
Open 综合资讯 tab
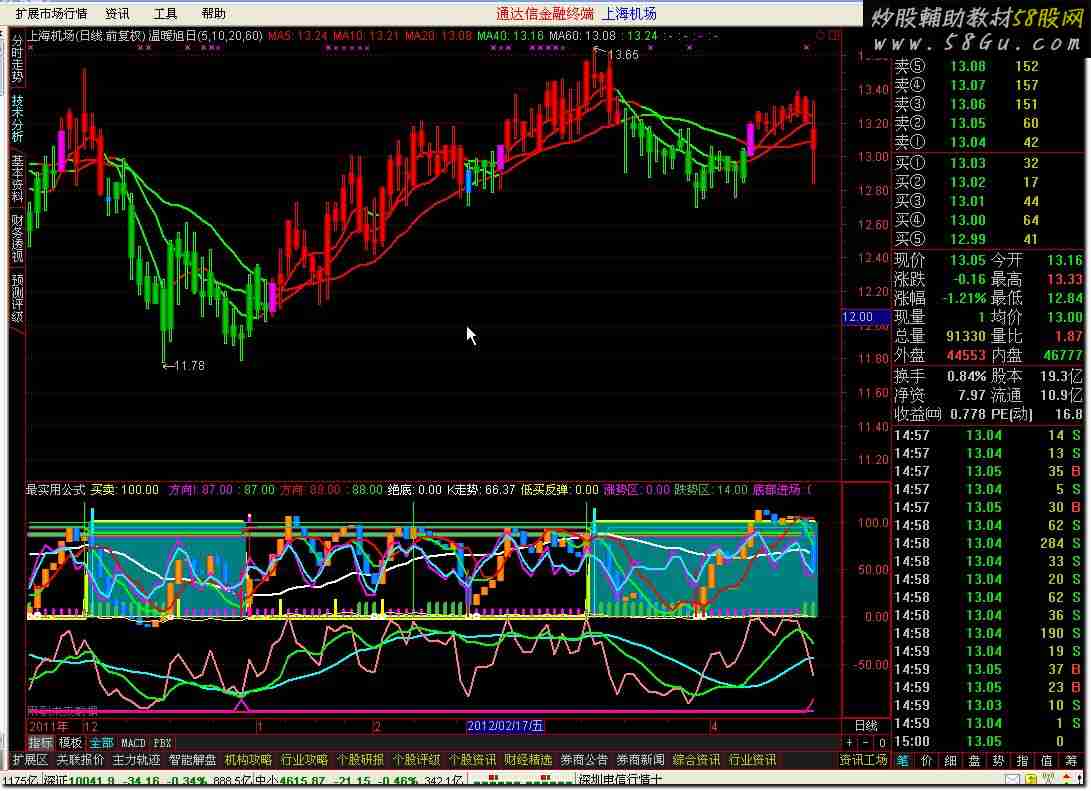click(x=696, y=760)
